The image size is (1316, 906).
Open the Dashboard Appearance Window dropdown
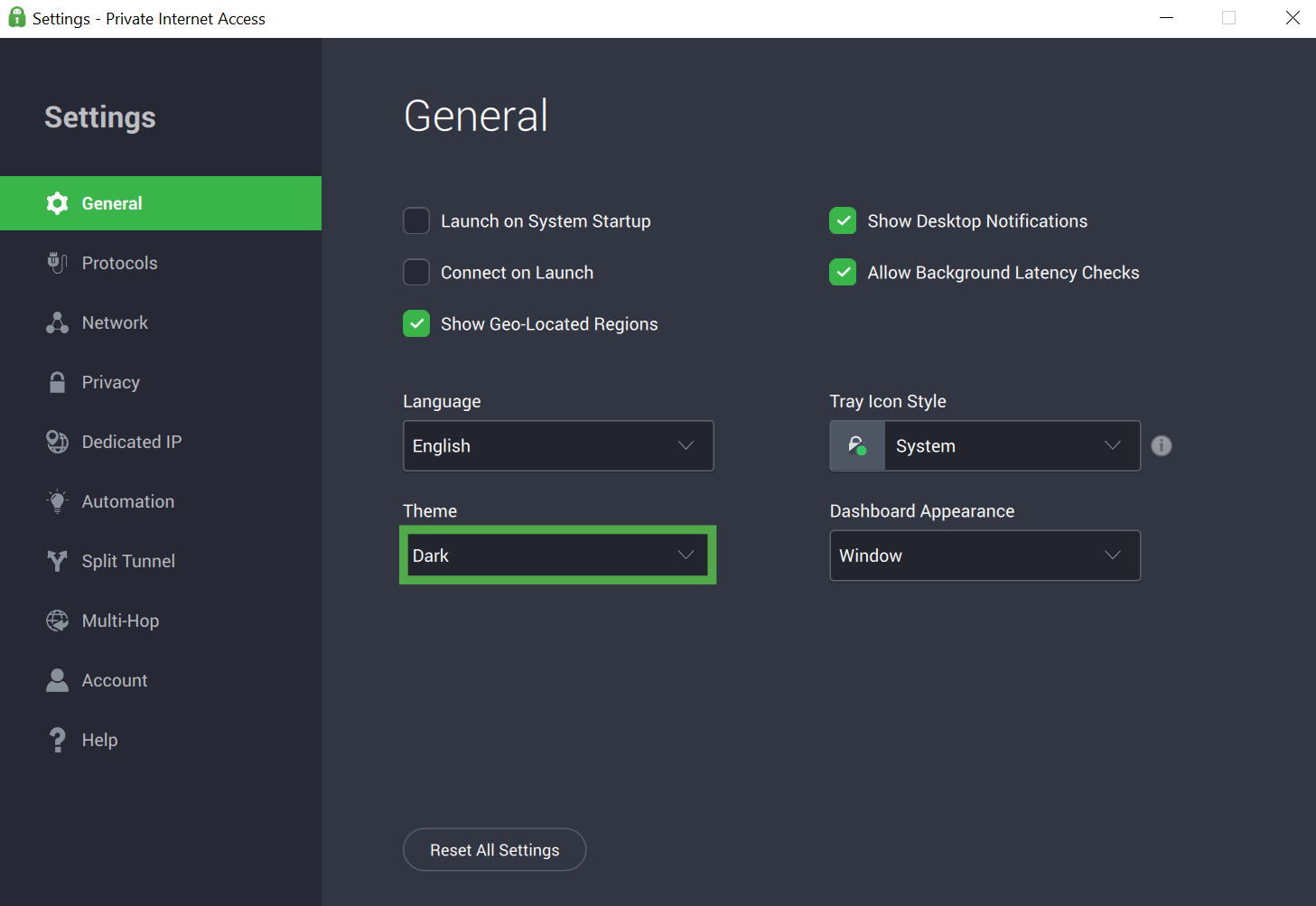(985, 556)
